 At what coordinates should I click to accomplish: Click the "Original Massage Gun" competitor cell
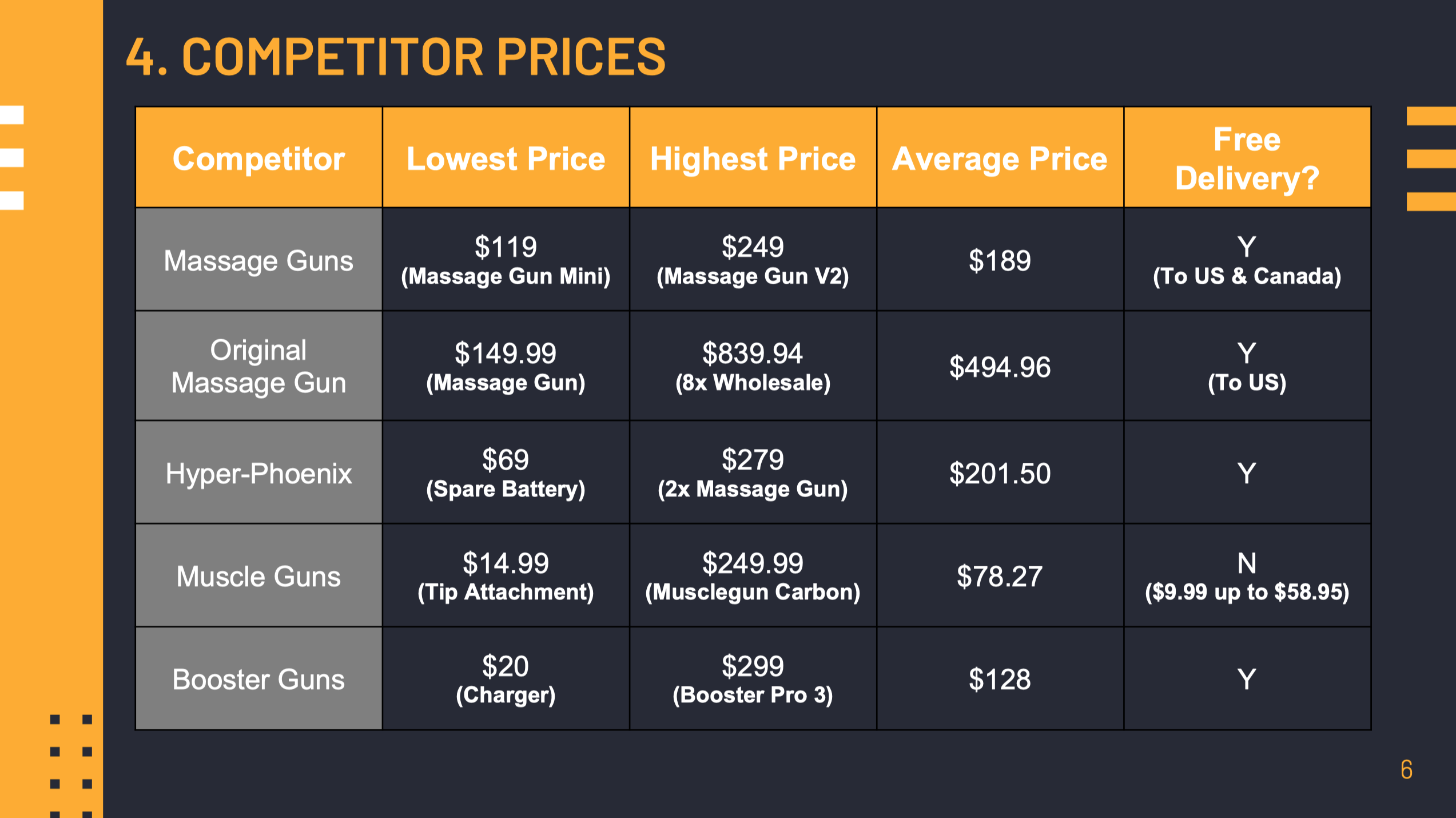pos(258,366)
